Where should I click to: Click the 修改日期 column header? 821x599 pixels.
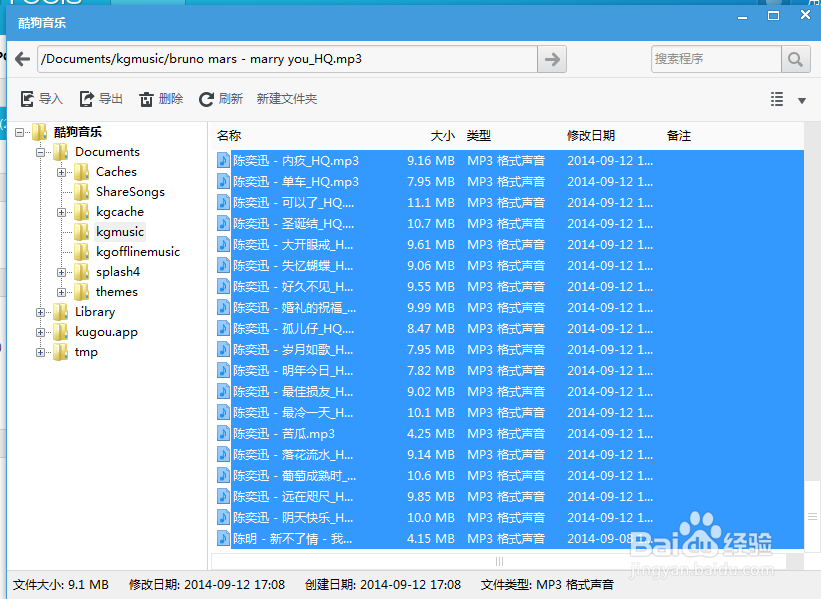point(591,136)
